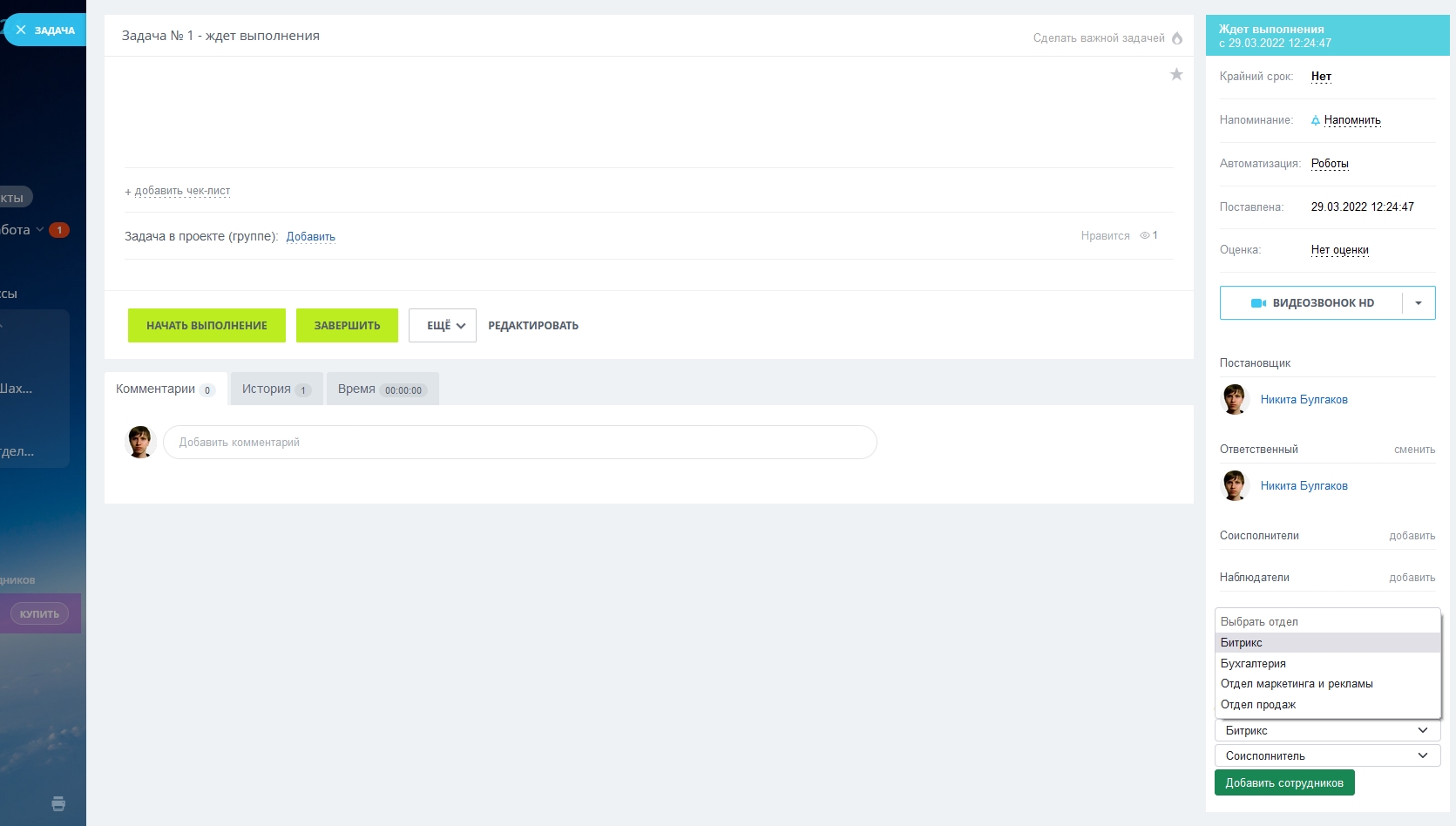Viewport: 1456px width, 826px height.
Task: Open the Роботы automation link
Action: click(1330, 164)
